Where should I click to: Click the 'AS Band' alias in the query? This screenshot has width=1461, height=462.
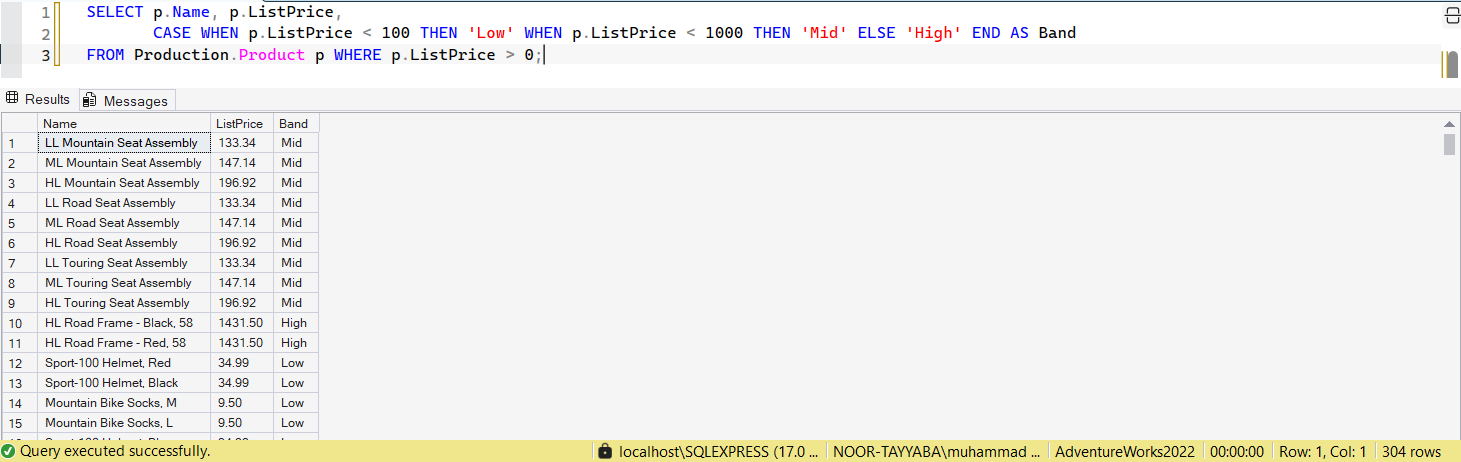1043,34
